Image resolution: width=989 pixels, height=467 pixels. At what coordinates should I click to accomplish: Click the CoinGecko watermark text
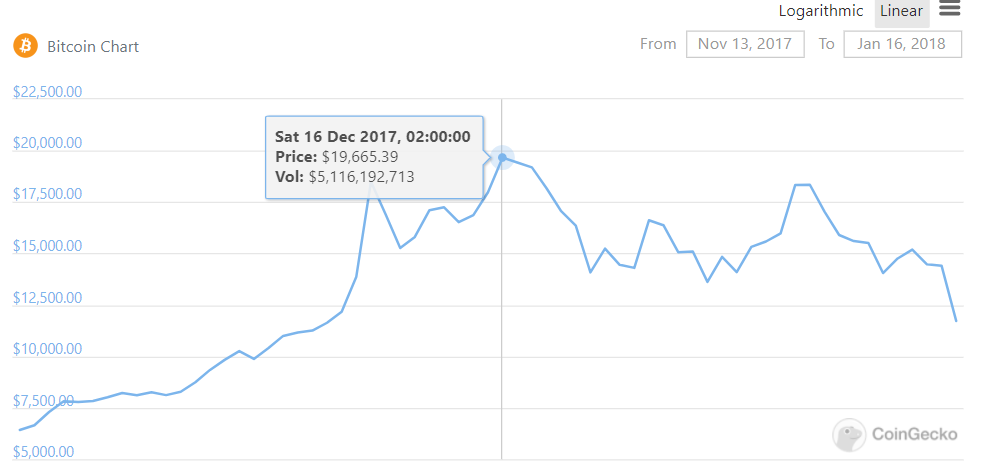[x=915, y=434]
